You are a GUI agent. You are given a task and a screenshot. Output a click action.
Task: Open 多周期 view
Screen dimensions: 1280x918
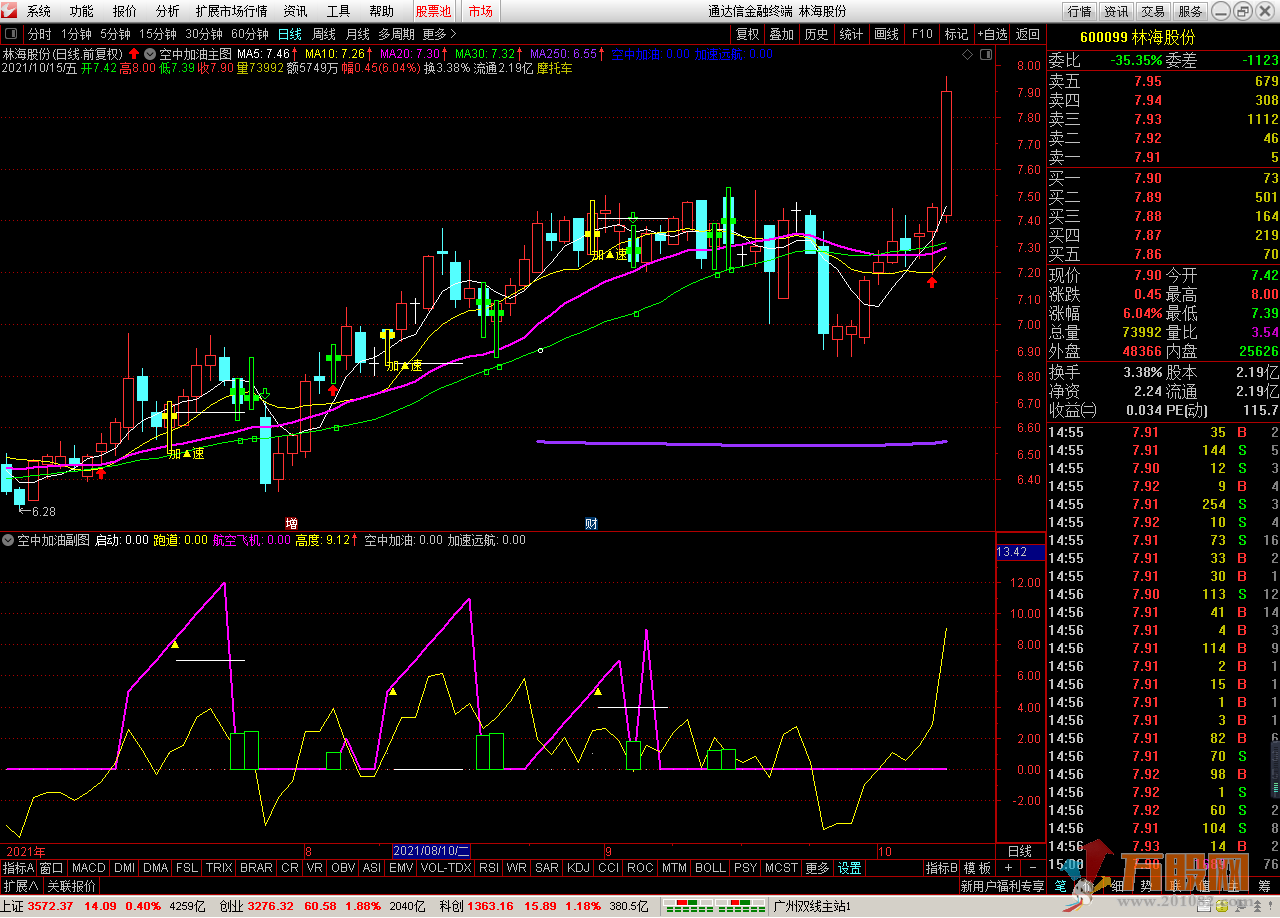tap(396, 34)
